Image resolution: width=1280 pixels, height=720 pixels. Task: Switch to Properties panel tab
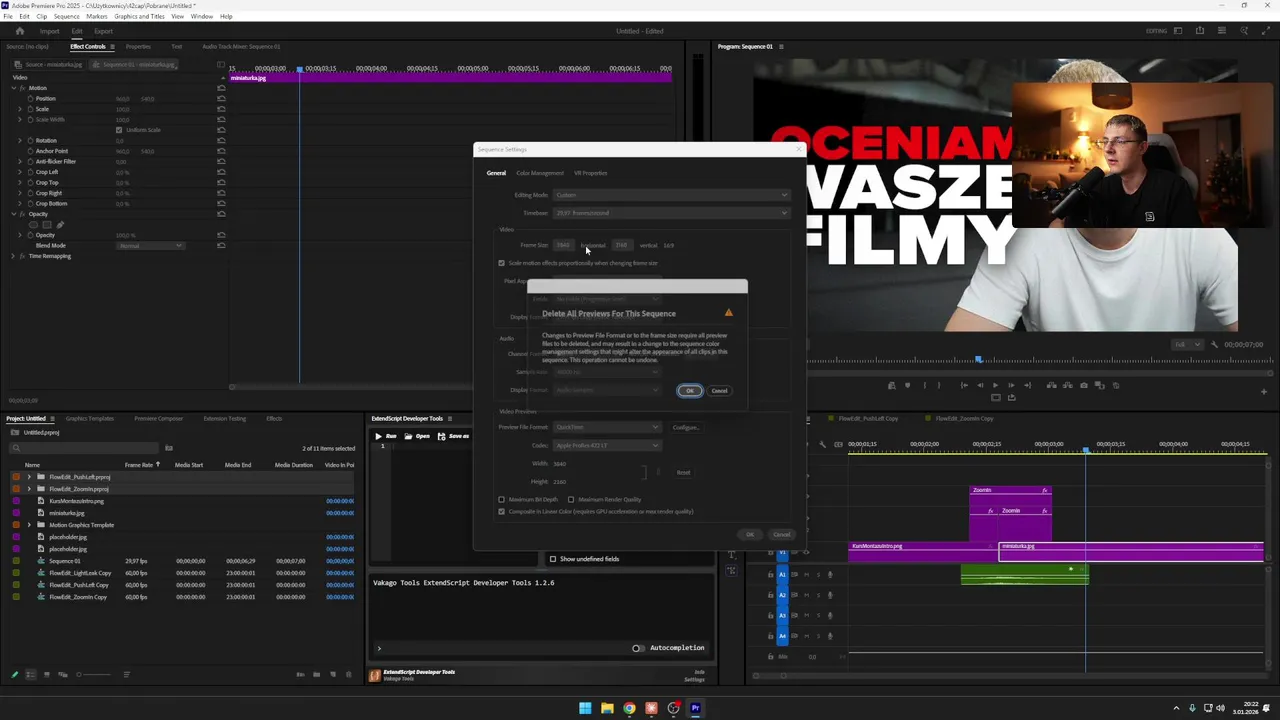[138, 46]
